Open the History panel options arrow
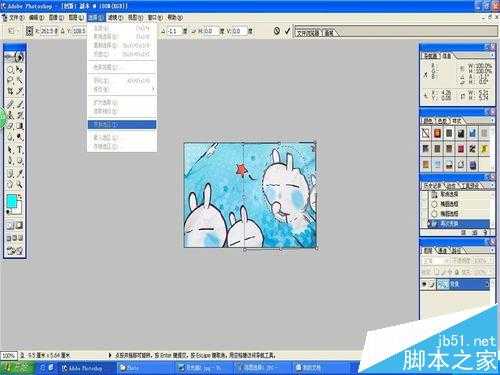This screenshot has width=500, height=375. pos(492,185)
